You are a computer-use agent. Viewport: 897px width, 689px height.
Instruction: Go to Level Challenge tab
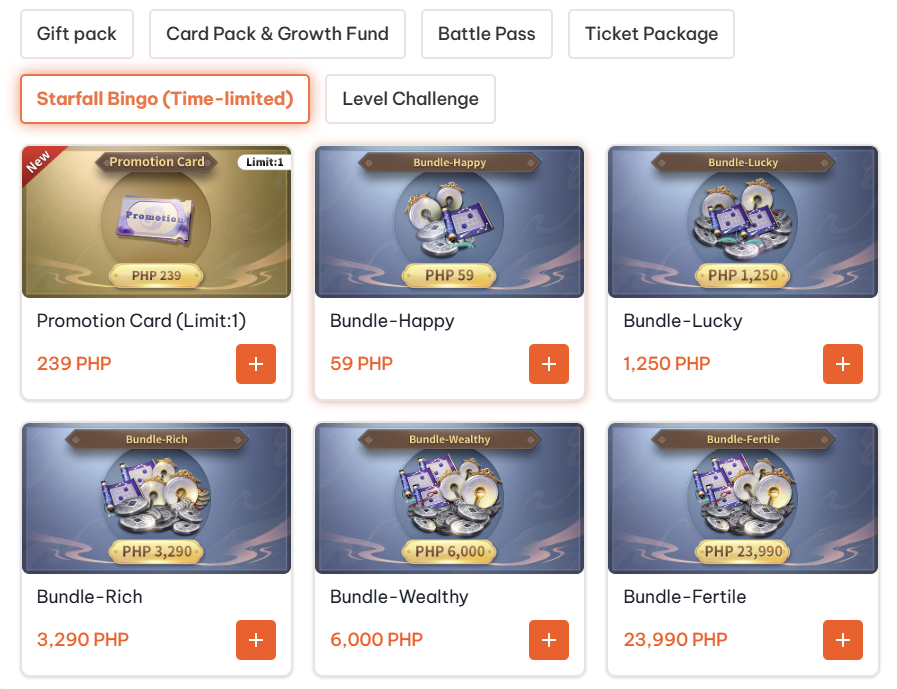tap(410, 99)
